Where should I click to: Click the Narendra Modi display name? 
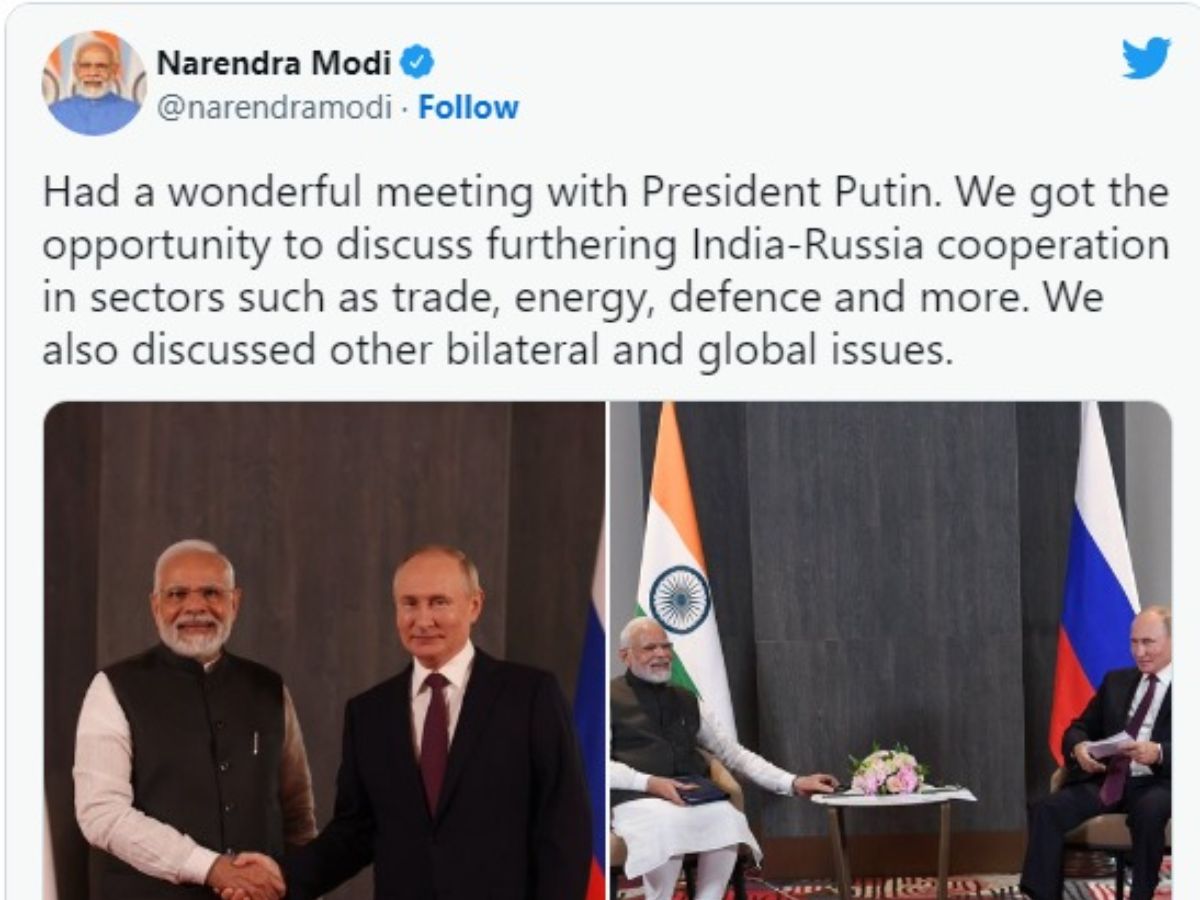coord(274,64)
